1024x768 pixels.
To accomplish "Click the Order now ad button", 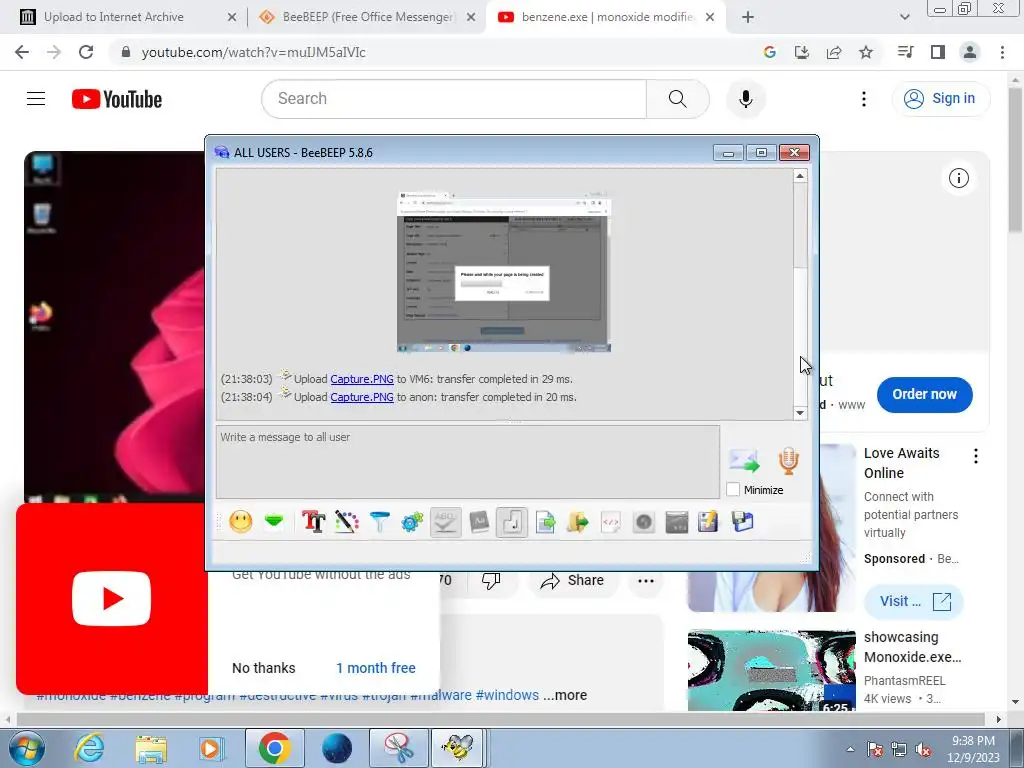I will (925, 394).
